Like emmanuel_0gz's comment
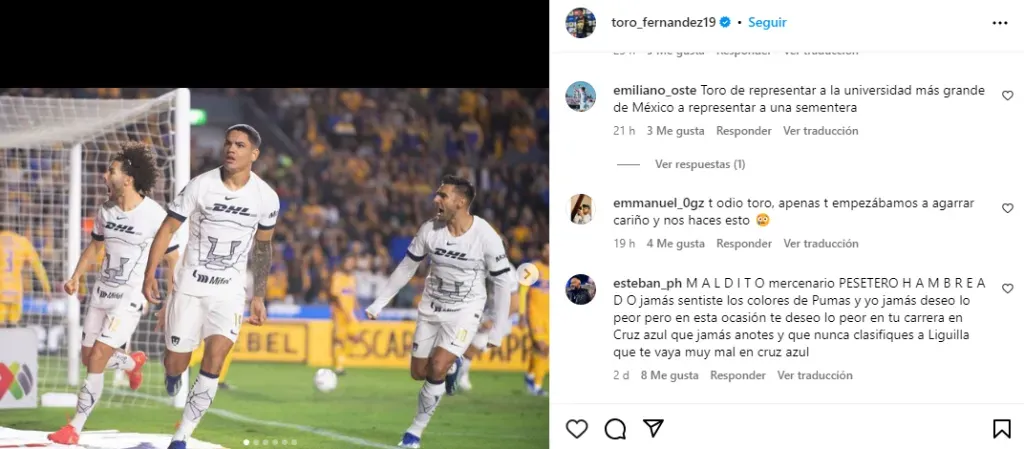 (1007, 208)
